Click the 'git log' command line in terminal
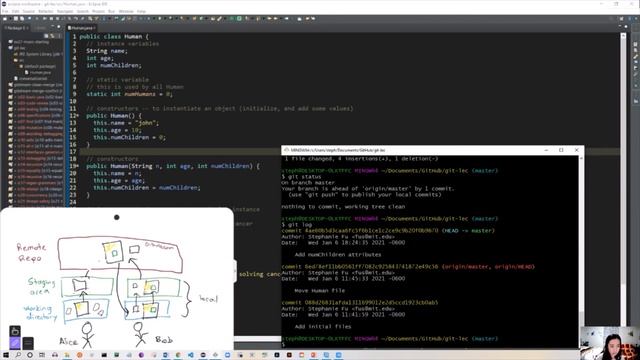This screenshot has width=640, height=360. click(x=297, y=224)
